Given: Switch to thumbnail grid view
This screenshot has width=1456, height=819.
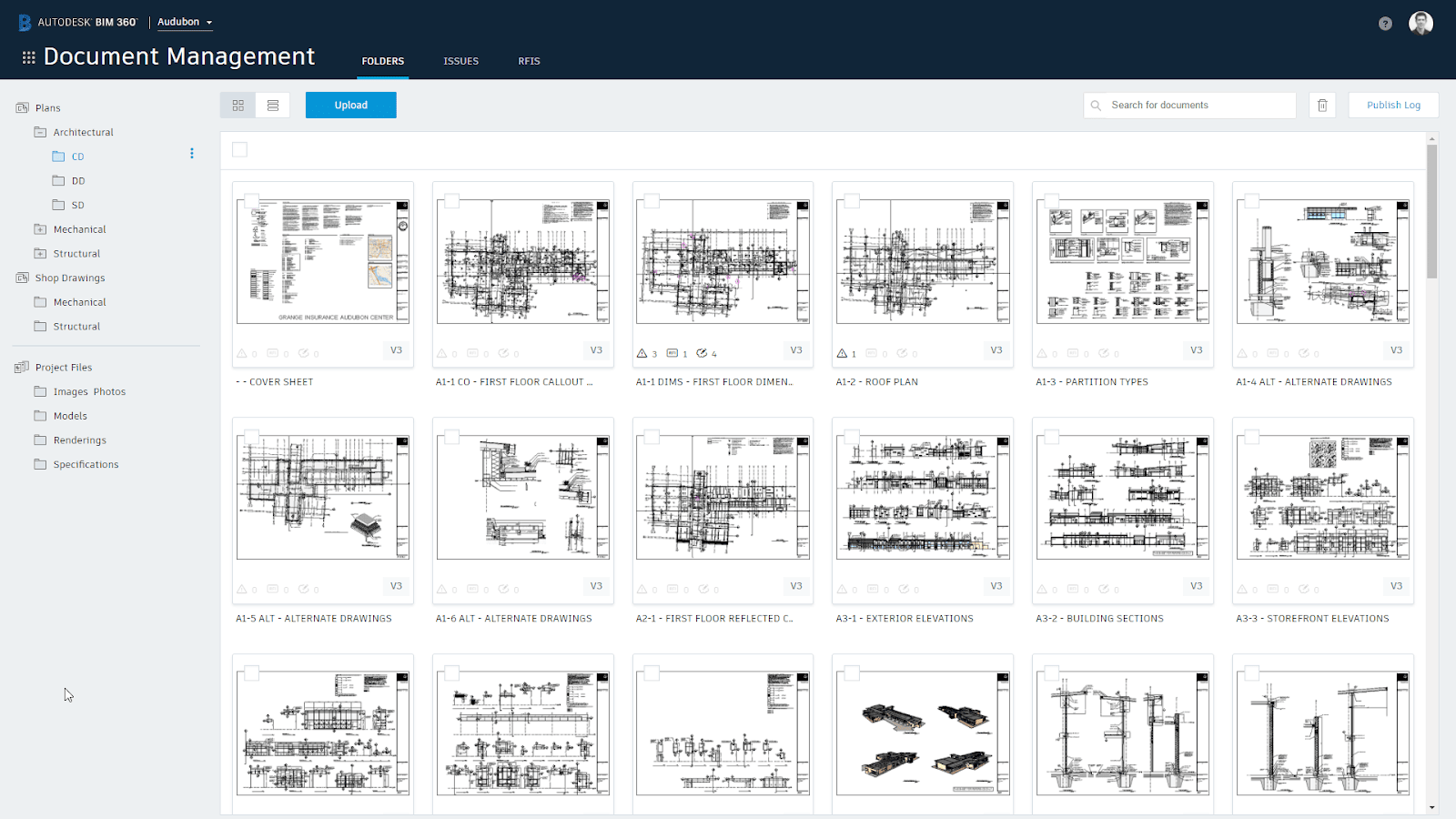Looking at the screenshot, I should coord(238,105).
